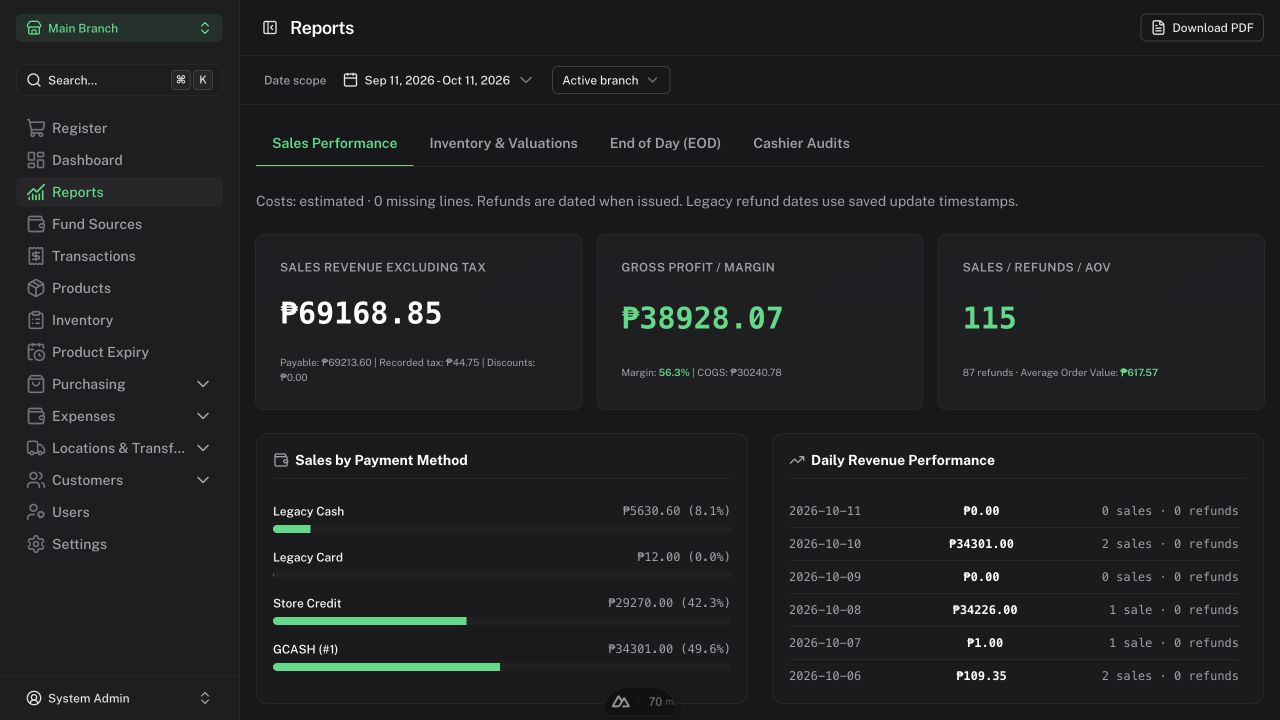The width and height of the screenshot is (1280, 720).
Task: Click the Expenses wallet icon
Action: pyautogui.click(x=36, y=416)
